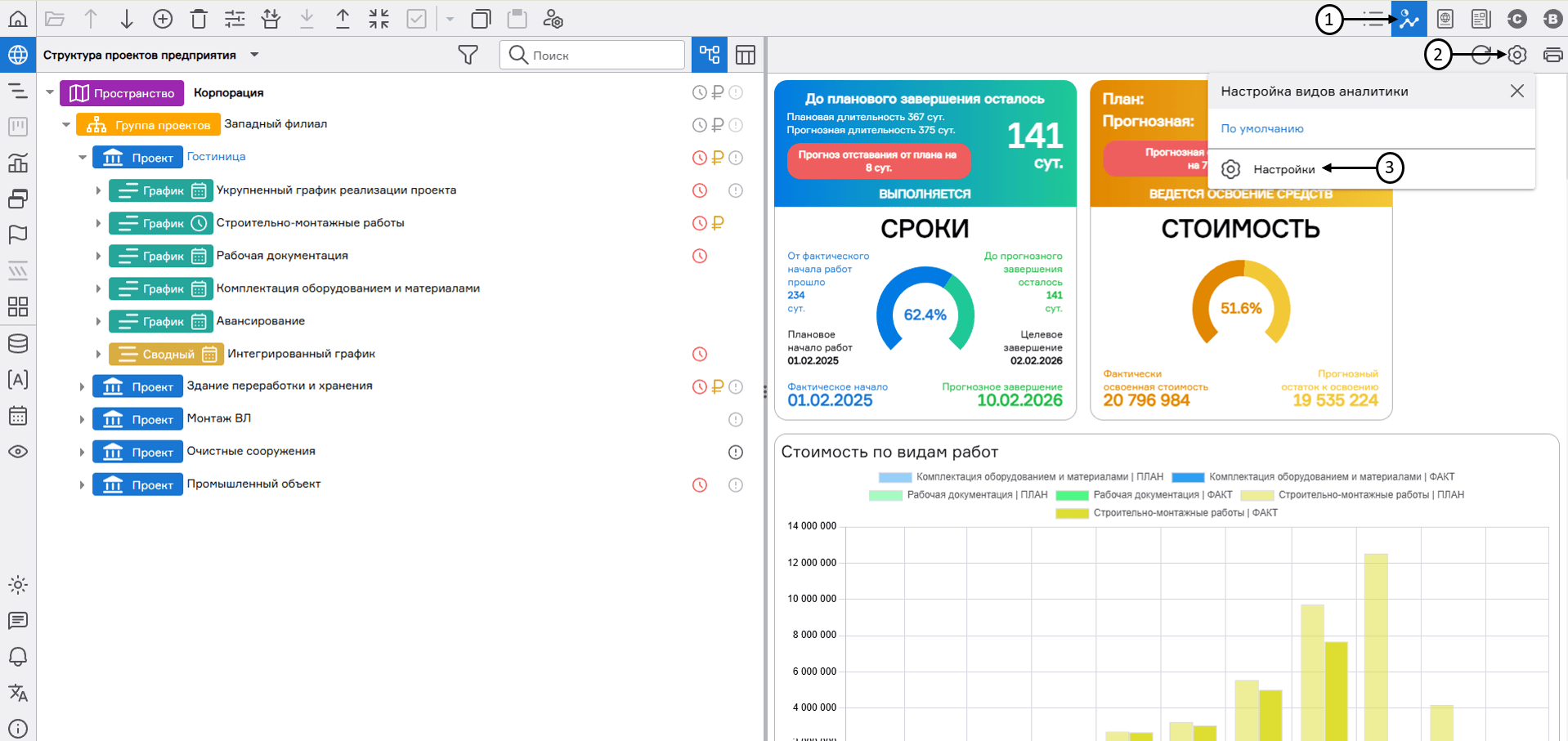
Task: Open the filter funnel icon
Action: tap(468, 55)
